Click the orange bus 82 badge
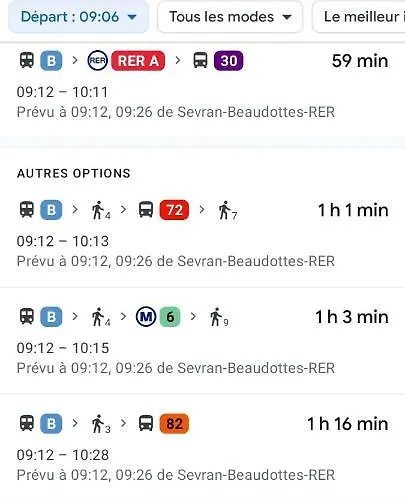 [x=174, y=424]
